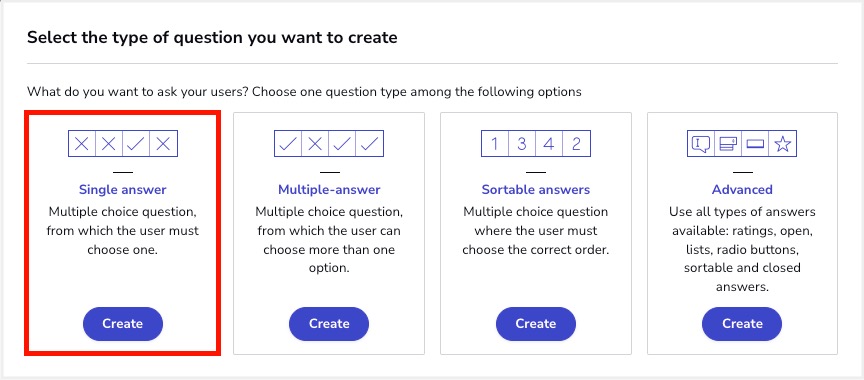This screenshot has width=864, height=380.
Task: Click the number 1 box in Sortable icon
Action: [x=494, y=144]
